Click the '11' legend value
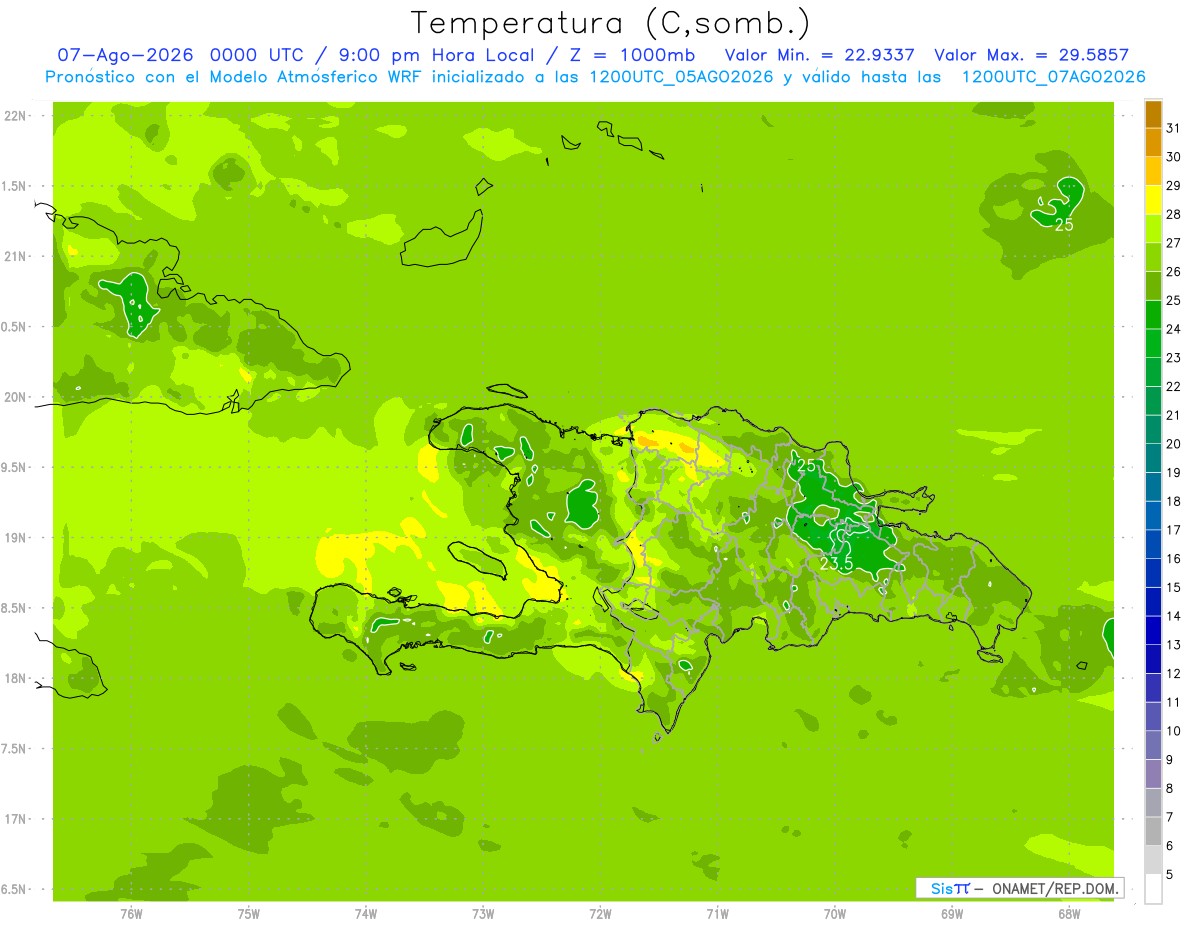Screen dimensions: 1200x927 pyautogui.click(x=1174, y=702)
